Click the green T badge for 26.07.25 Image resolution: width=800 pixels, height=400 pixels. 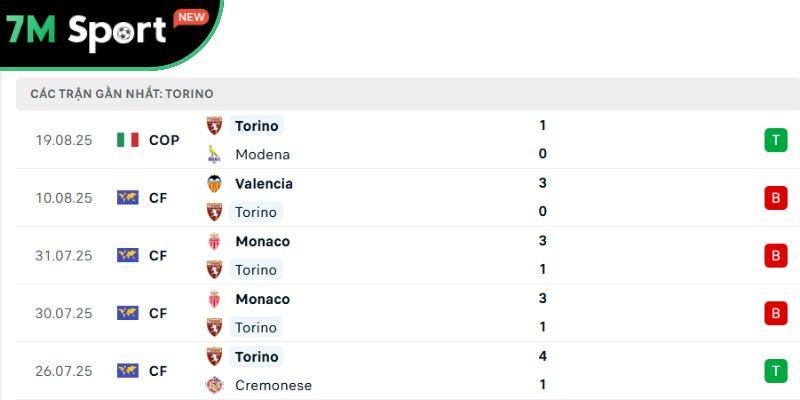coord(775,371)
